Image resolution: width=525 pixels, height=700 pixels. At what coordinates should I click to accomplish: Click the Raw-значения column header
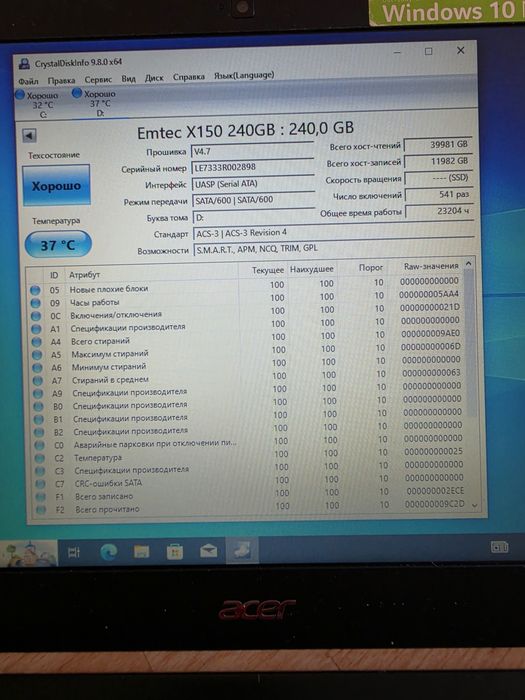coord(431,266)
